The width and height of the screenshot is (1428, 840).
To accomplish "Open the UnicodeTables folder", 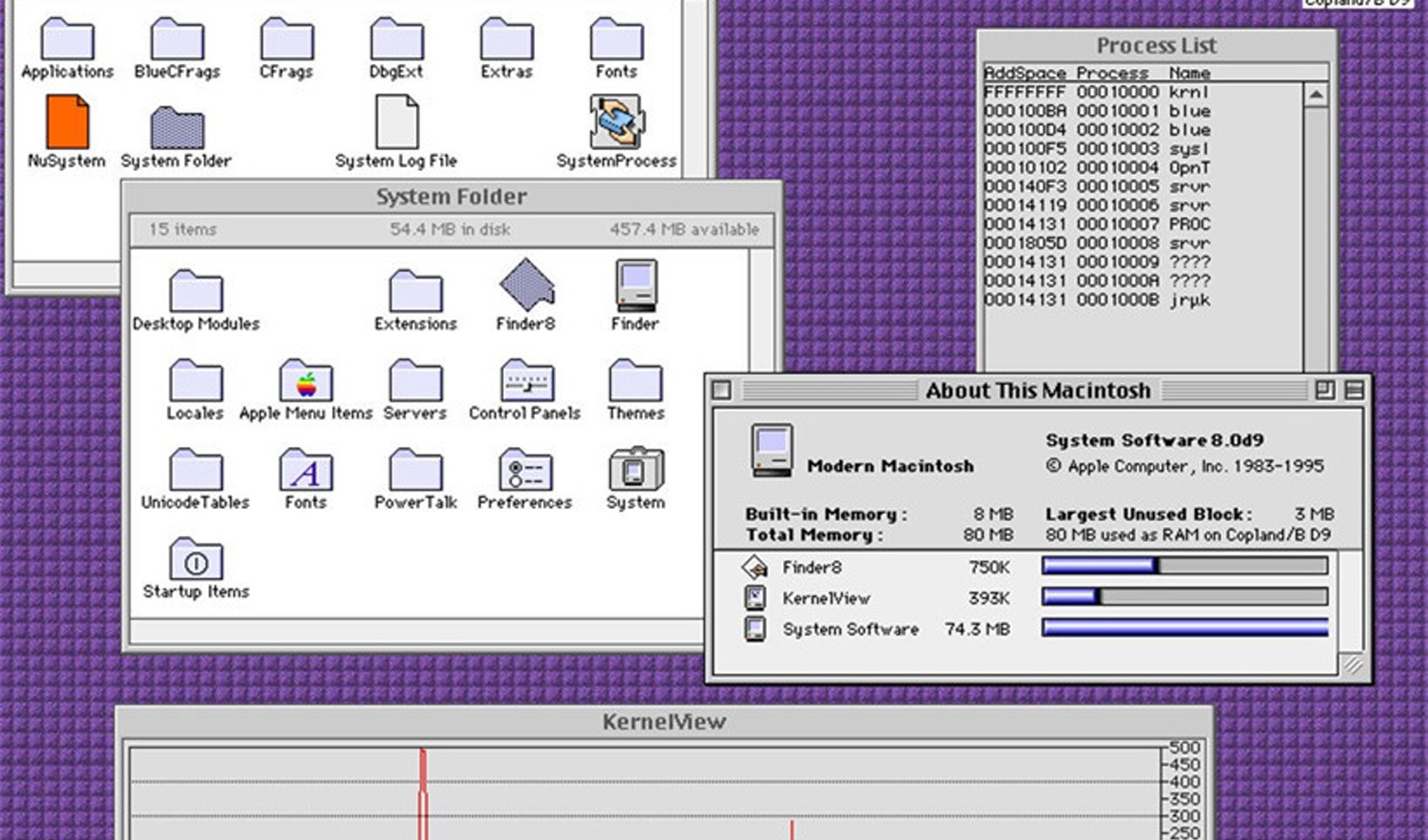I will [x=196, y=470].
